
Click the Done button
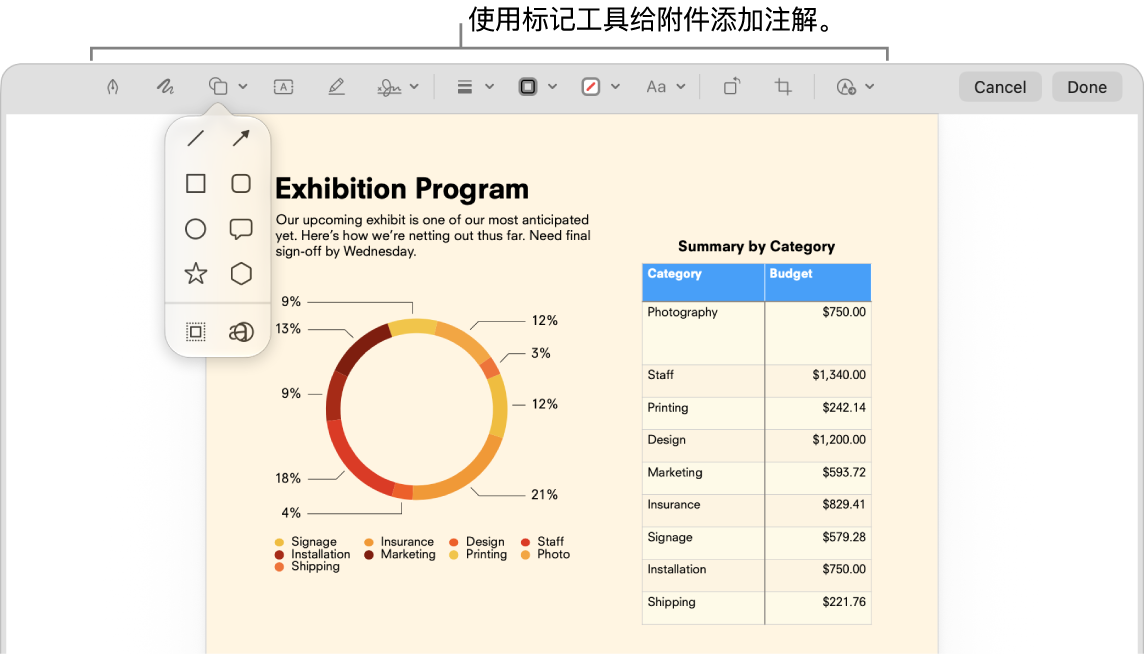1087,87
